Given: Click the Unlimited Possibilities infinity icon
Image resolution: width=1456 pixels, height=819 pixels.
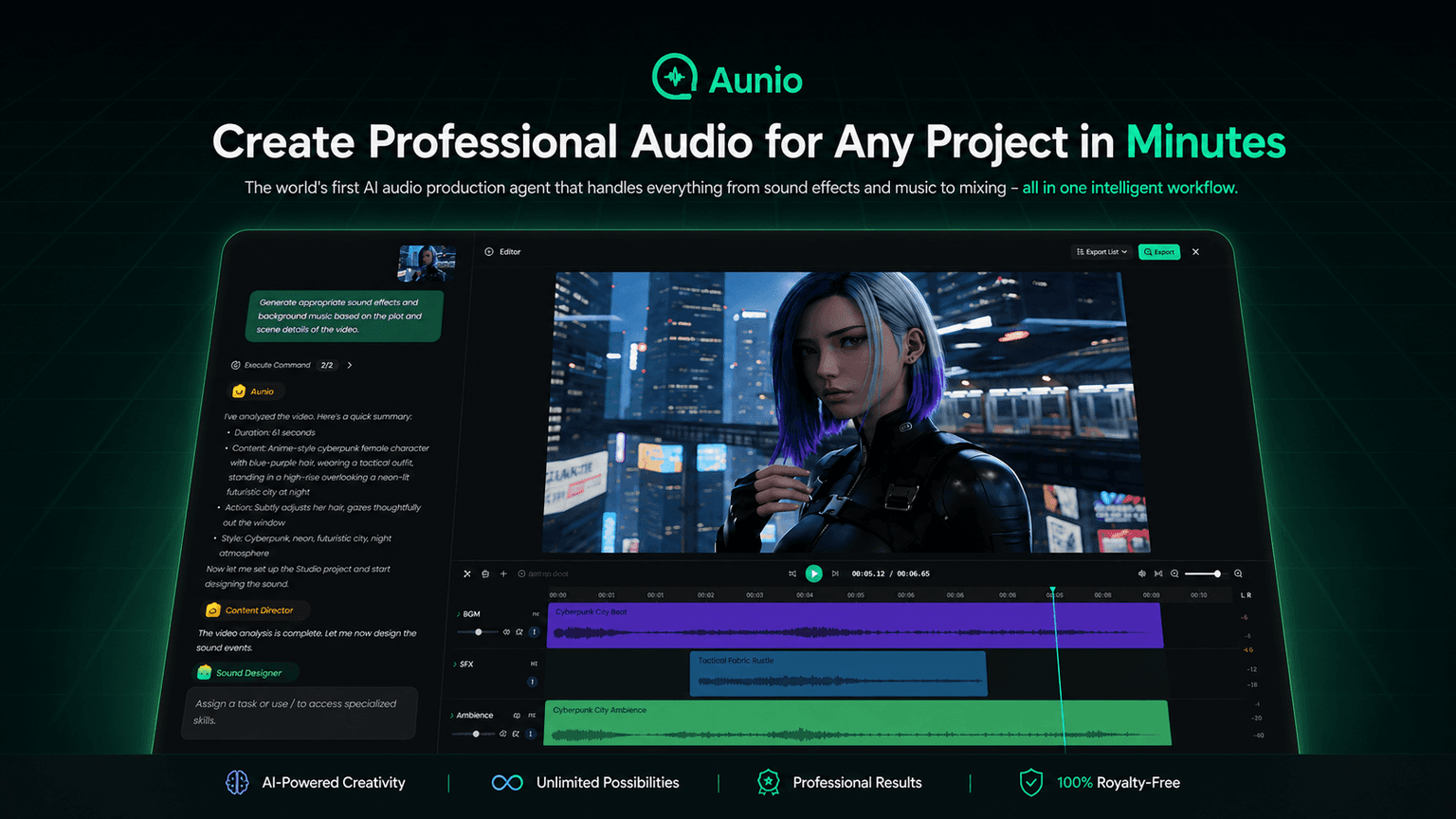Looking at the screenshot, I should click(x=507, y=782).
